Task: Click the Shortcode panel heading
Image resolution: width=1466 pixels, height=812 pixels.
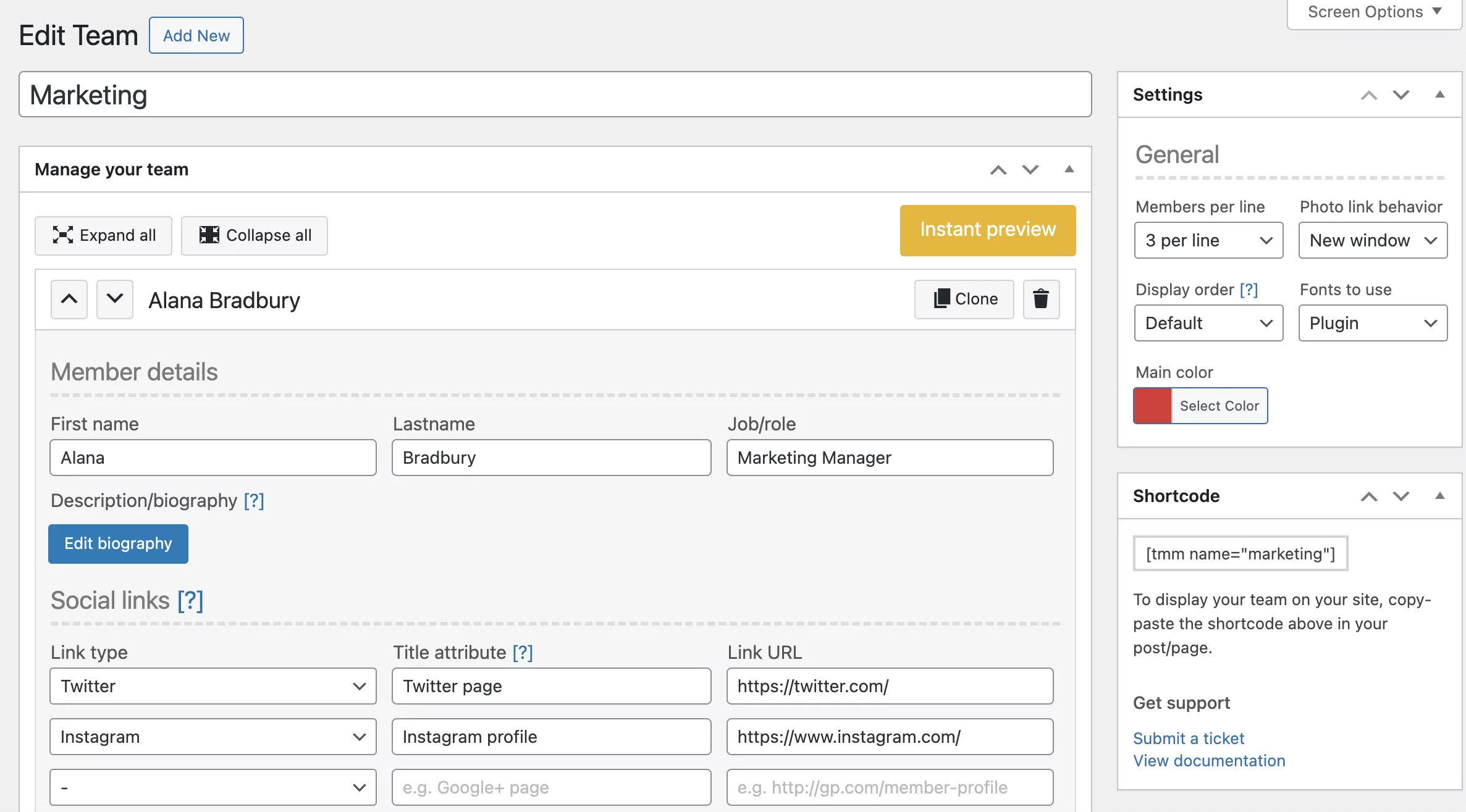Action: [x=1176, y=496]
